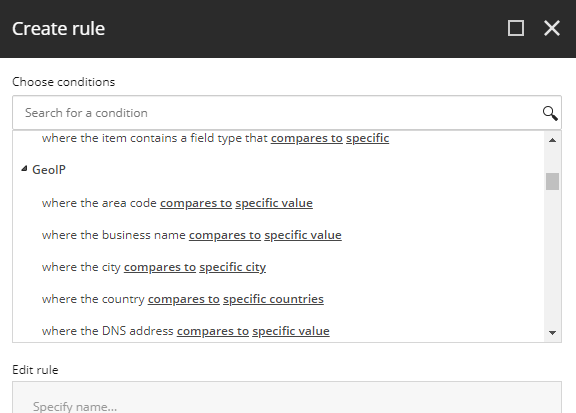This screenshot has height=413, width=576.
Task: Click the conditions list scroll-up arrow
Action: [x=552, y=140]
